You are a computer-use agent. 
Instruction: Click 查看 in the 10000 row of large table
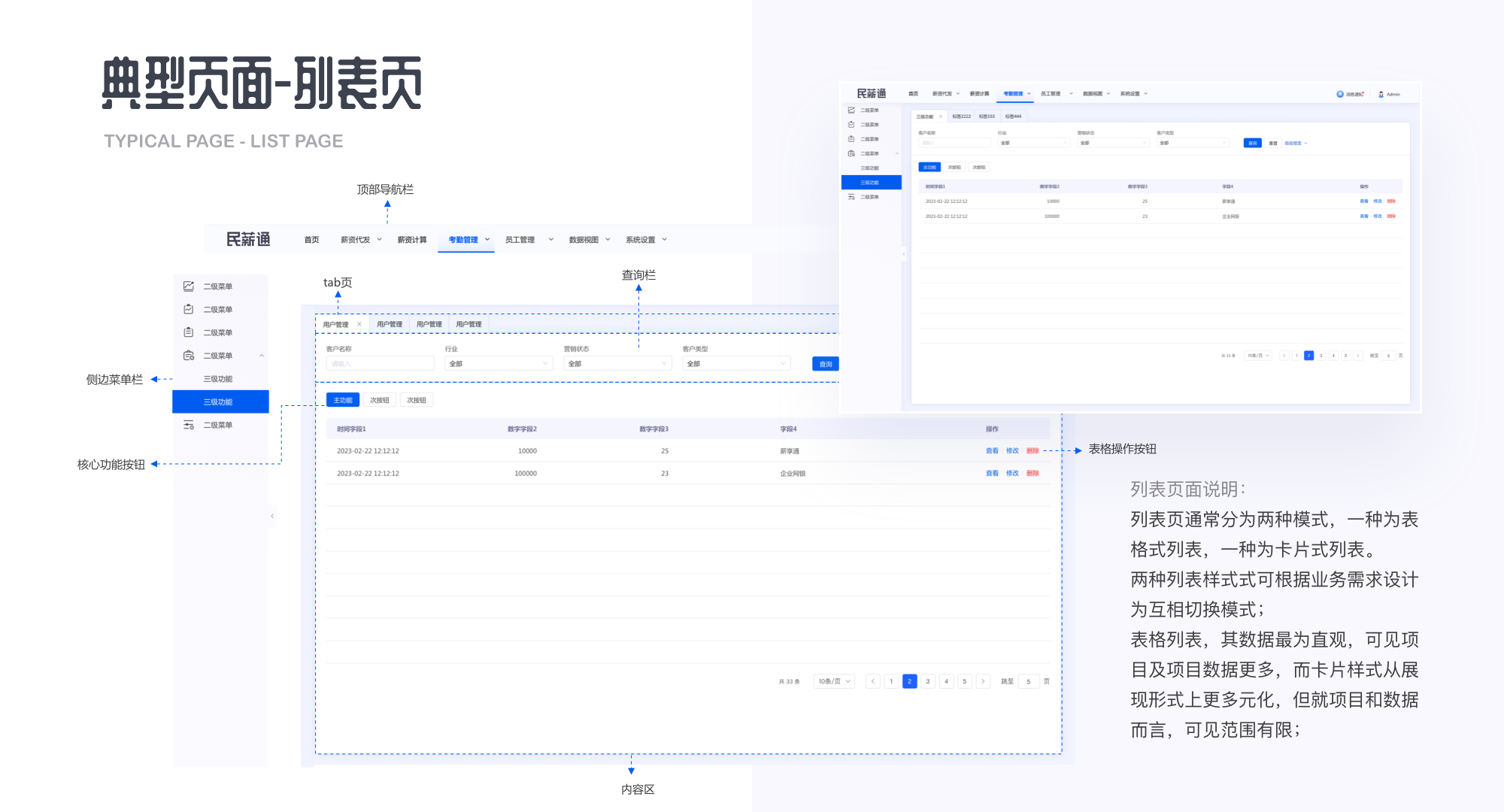tap(992, 451)
